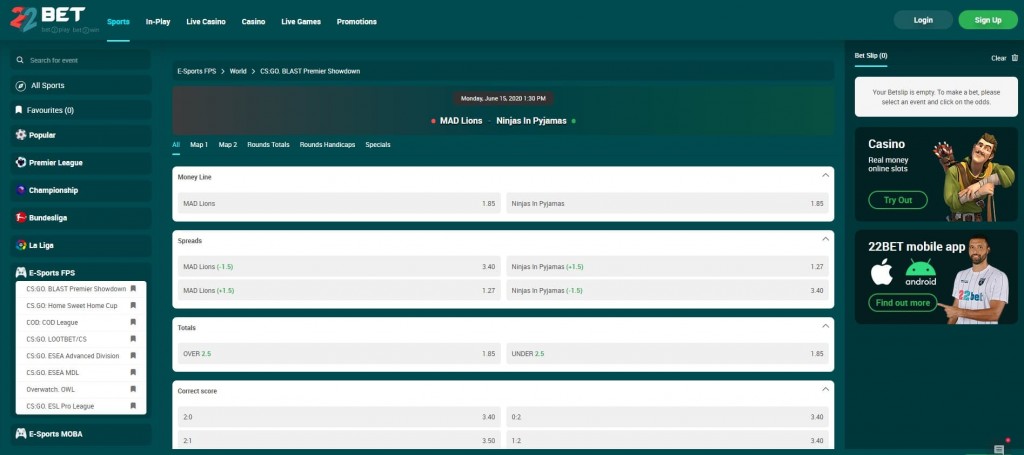Select the Rounds Totals tab
This screenshot has width=1024, height=455.
pyautogui.click(x=268, y=145)
